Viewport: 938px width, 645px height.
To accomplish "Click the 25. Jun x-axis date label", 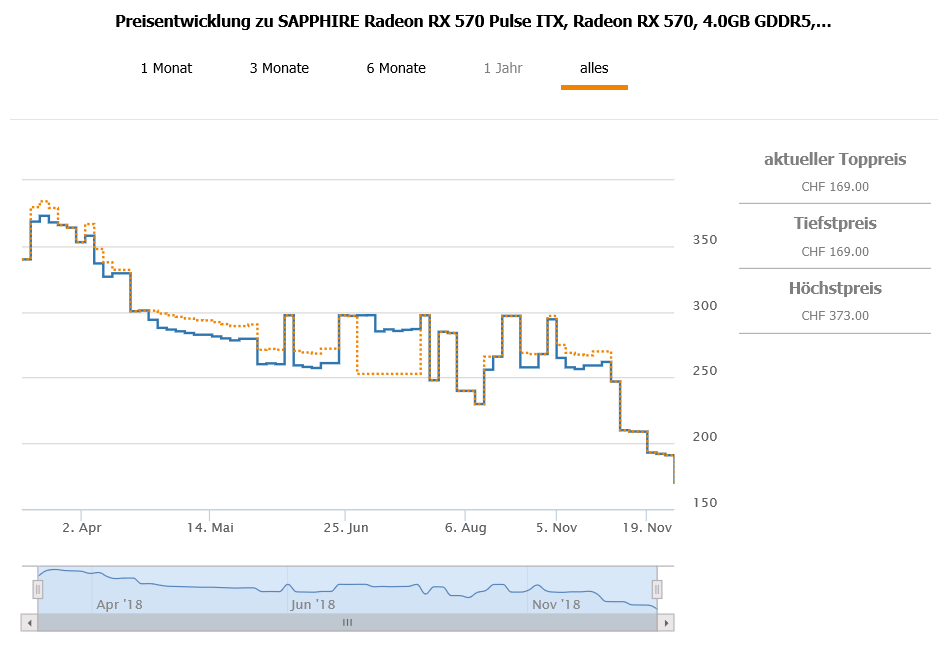I will [343, 527].
